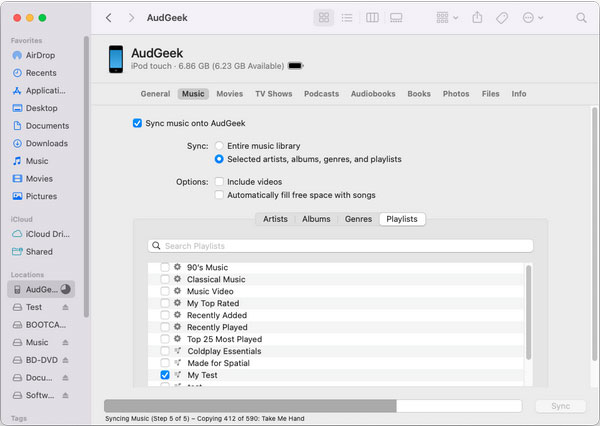The width and height of the screenshot is (600, 426).
Task: Show the Albums segment
Action: [316, 219]
